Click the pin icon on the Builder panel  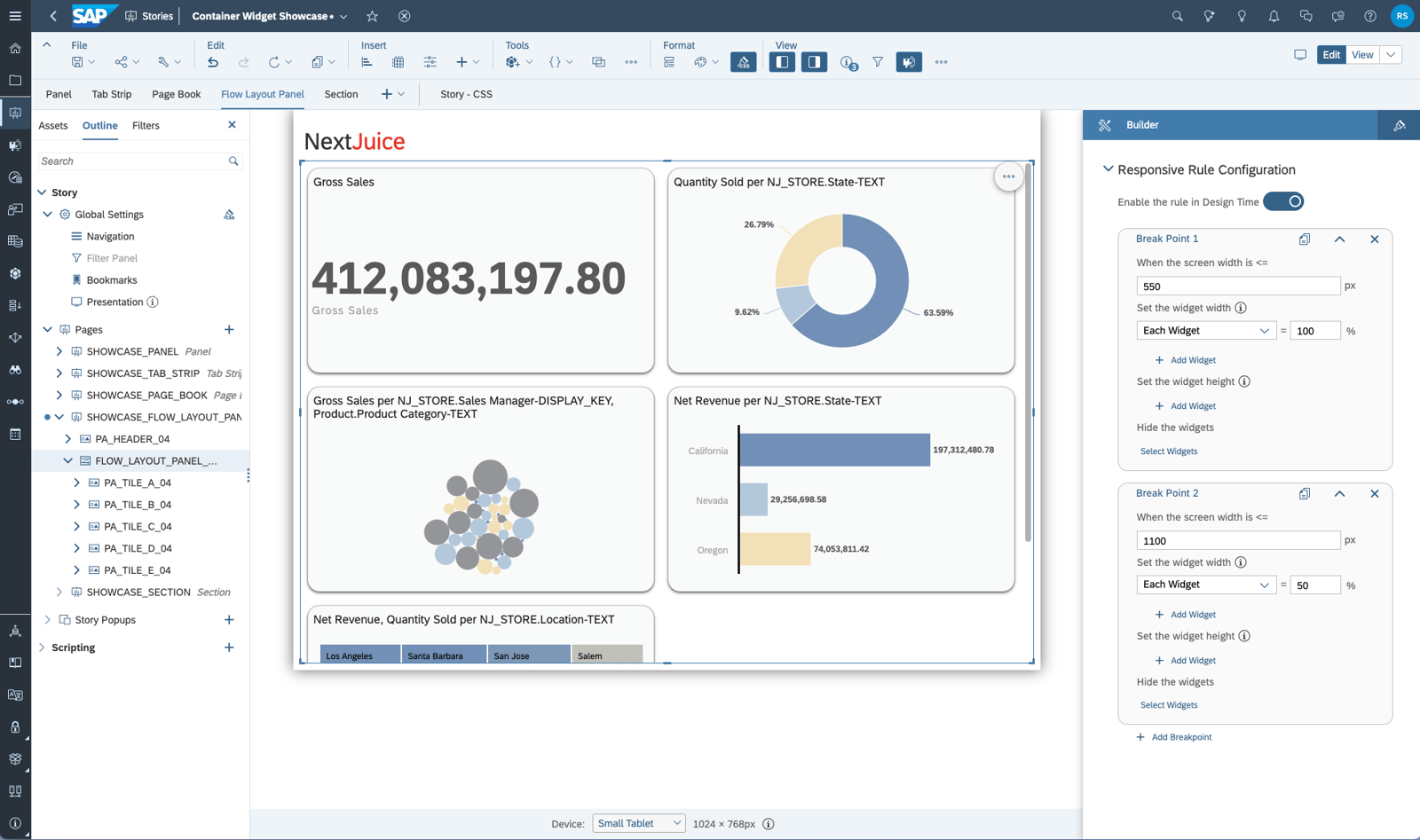pyautogui.click(x=1399, y=125)
